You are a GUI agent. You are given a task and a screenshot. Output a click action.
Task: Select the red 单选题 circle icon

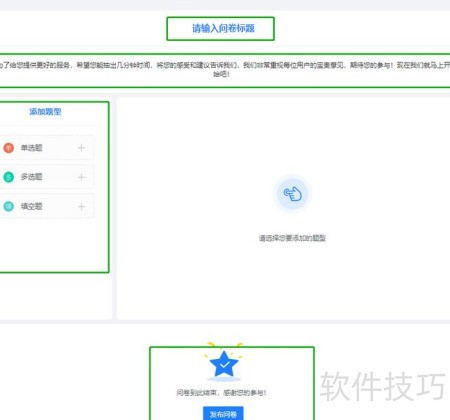tap(9, 148)
